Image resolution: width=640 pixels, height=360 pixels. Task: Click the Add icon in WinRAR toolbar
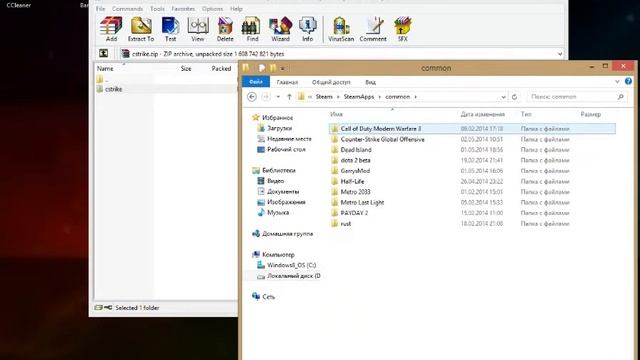click(111, 29)
